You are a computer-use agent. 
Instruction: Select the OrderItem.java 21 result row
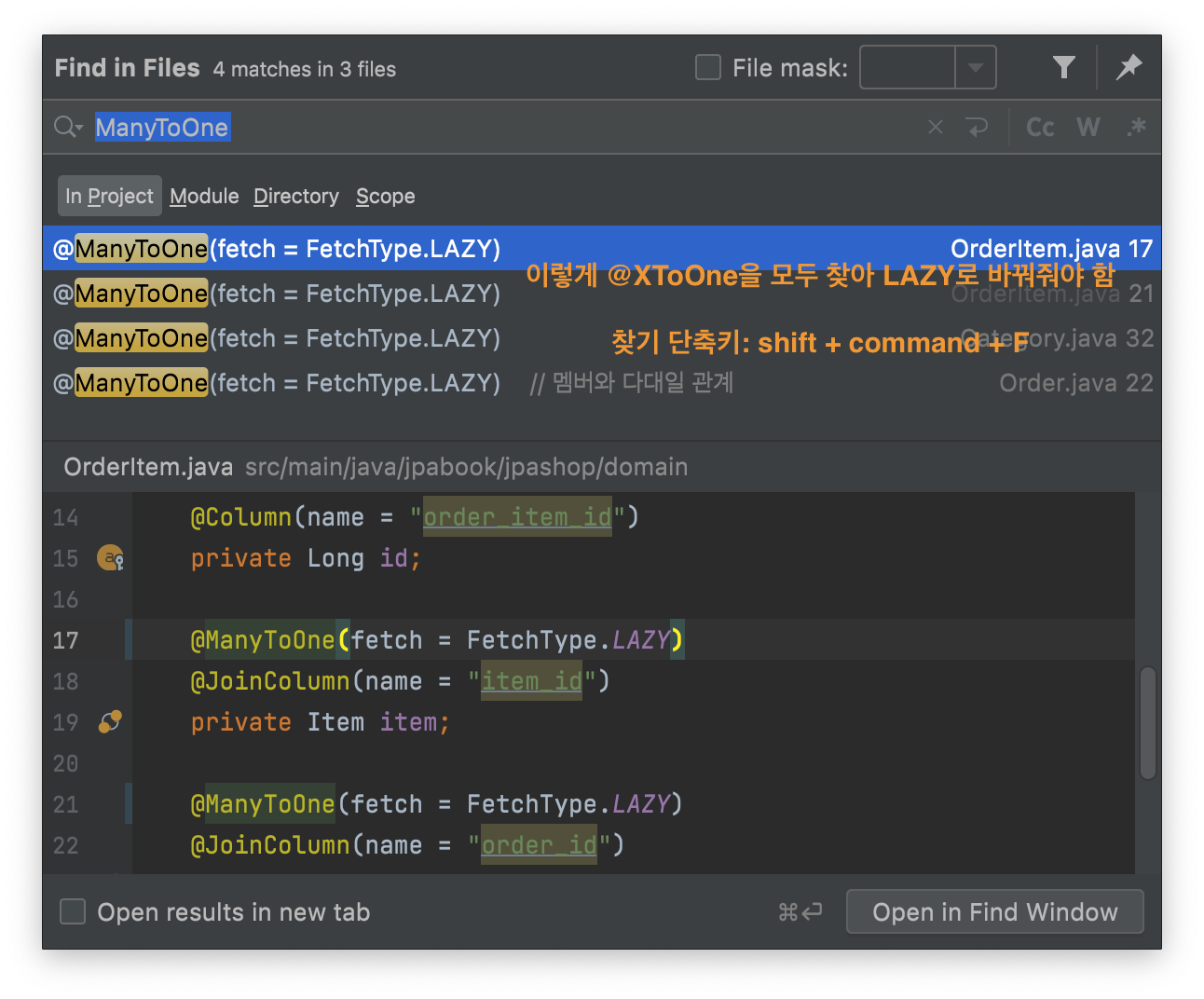click(x=602, y=294)
